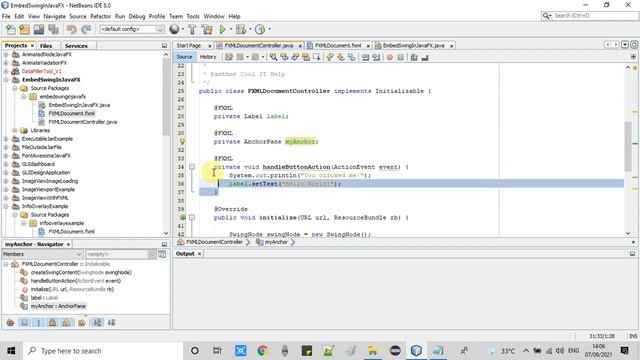Toggle show fields filter in Navigator

tap(24, 323)
